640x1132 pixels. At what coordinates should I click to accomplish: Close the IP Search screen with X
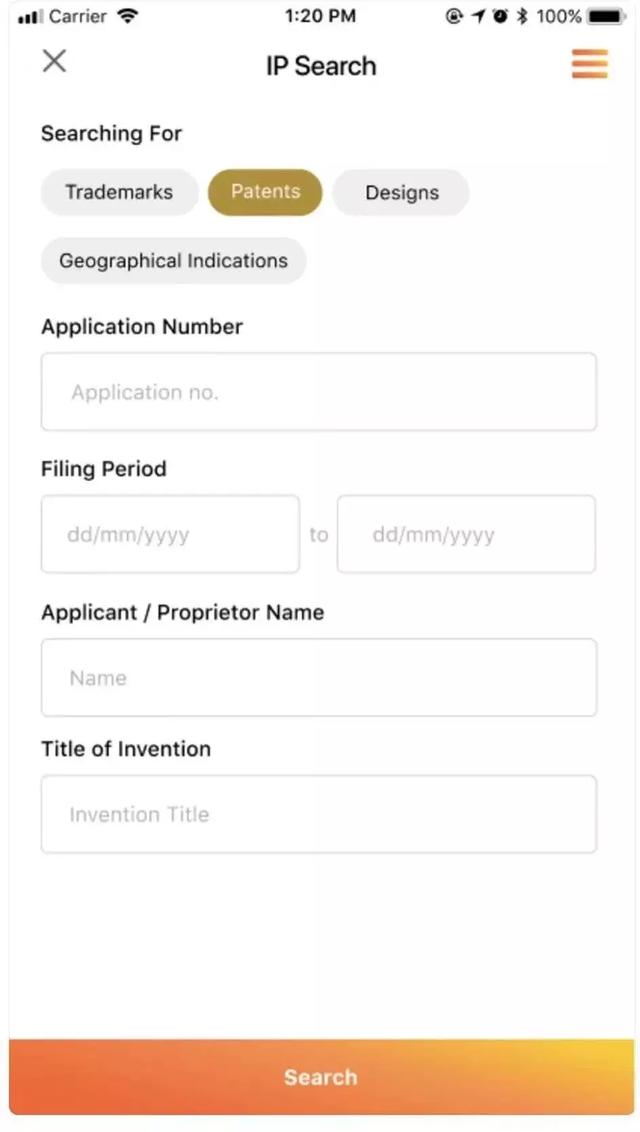point(54,61)
